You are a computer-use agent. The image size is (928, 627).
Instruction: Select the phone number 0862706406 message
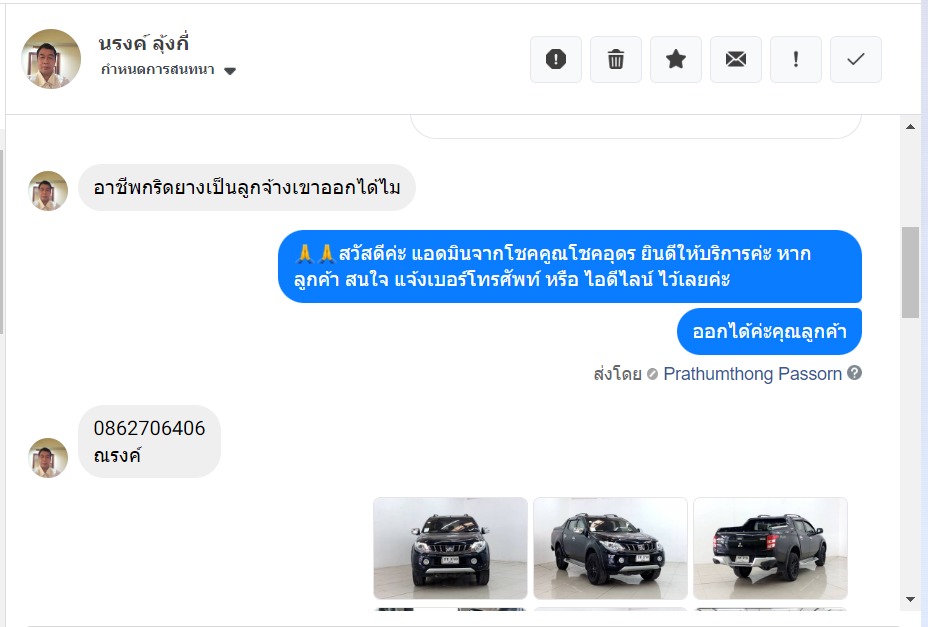pos(149,428)
